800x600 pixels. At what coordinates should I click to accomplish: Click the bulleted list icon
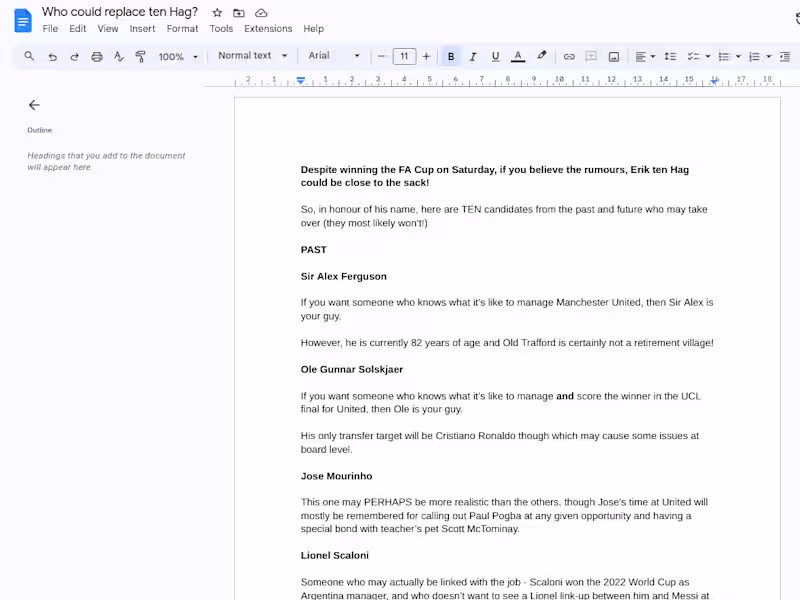tap(723, 57)
